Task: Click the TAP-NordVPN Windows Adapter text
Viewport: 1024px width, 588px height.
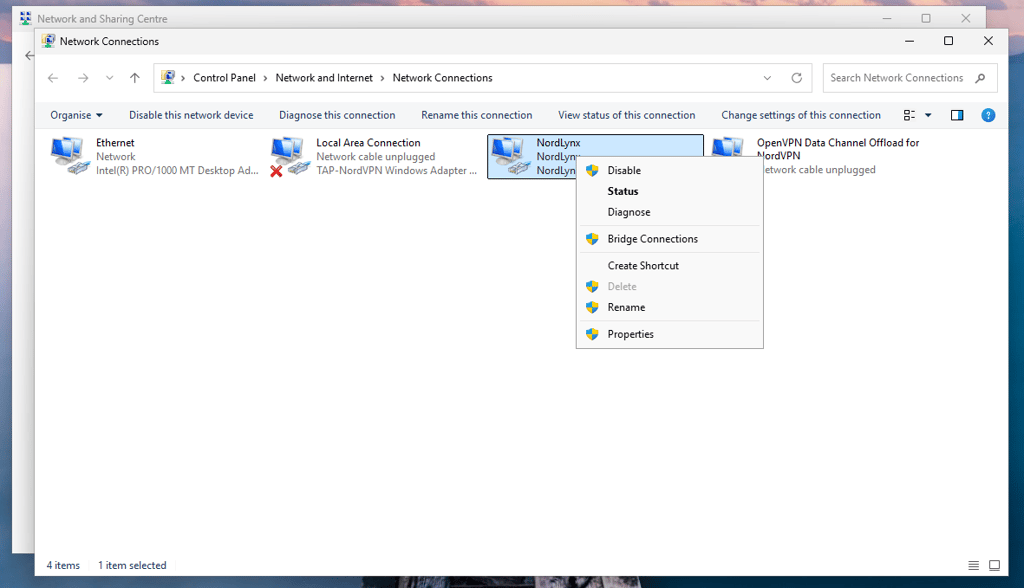Action: click(396, 171)
